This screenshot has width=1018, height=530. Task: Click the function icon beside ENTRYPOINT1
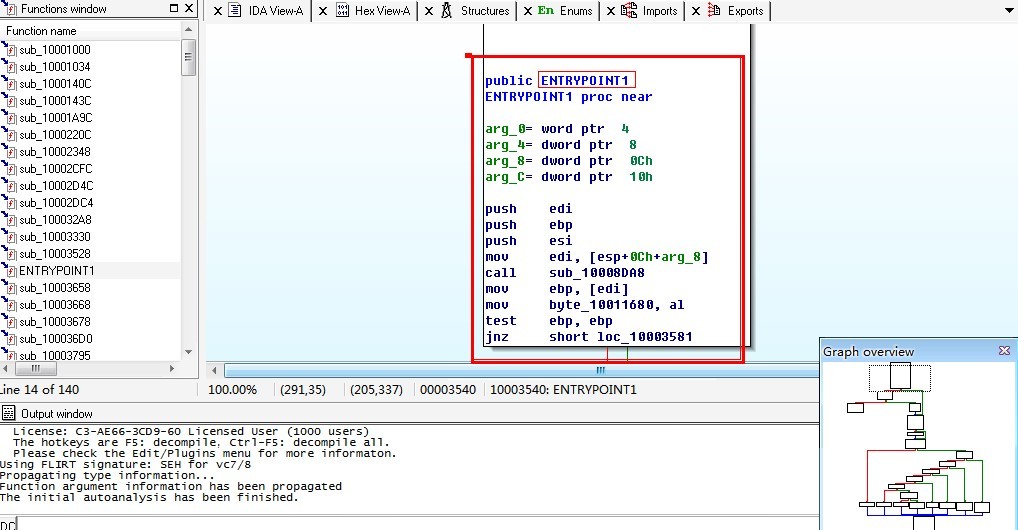tap(10, 270)
